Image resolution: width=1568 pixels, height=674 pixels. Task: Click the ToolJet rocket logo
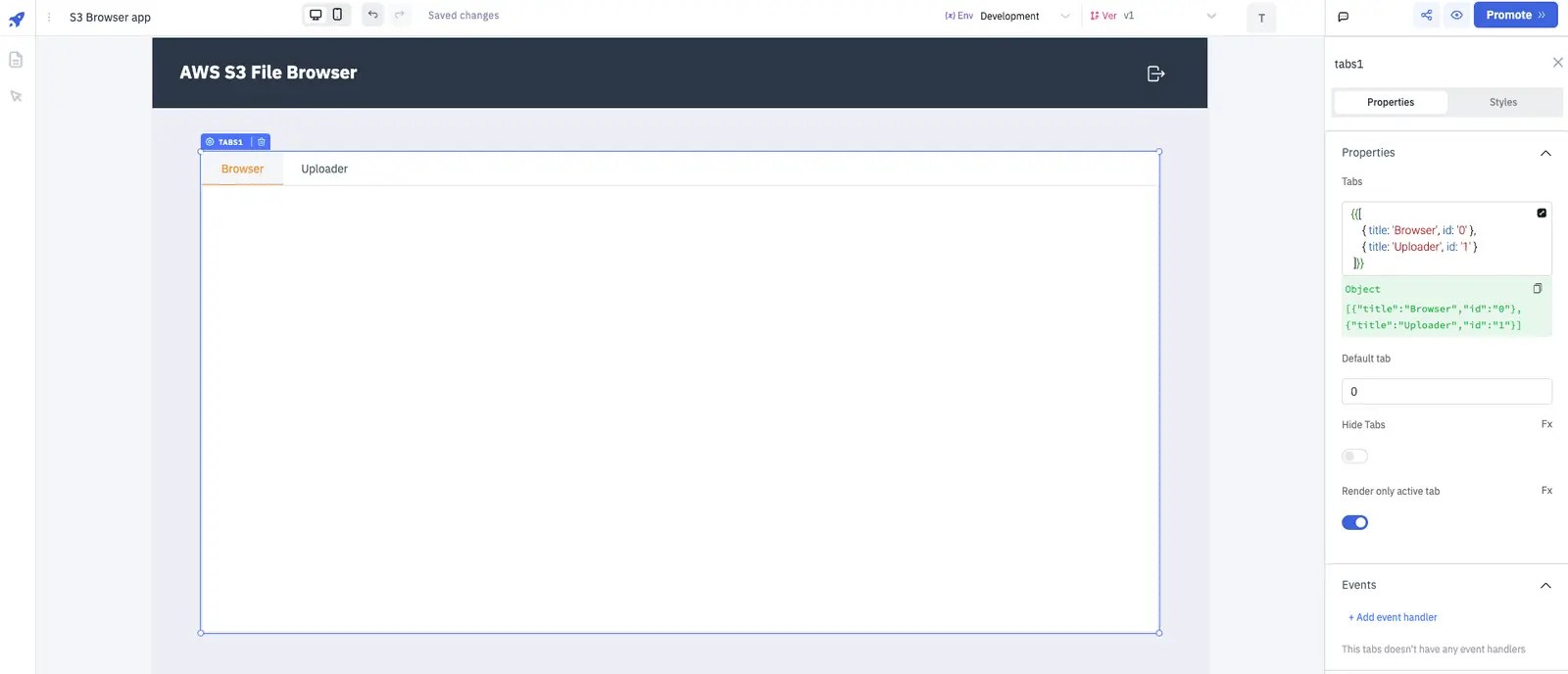(x=17, y=18)
